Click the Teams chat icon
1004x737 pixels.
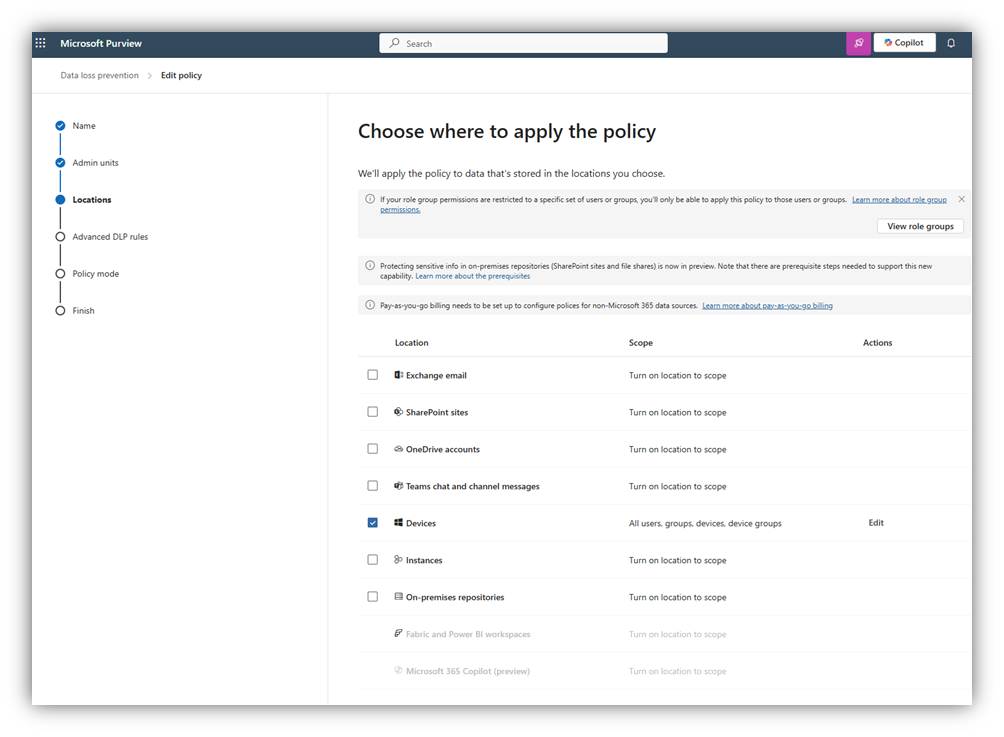pos(398,486)
